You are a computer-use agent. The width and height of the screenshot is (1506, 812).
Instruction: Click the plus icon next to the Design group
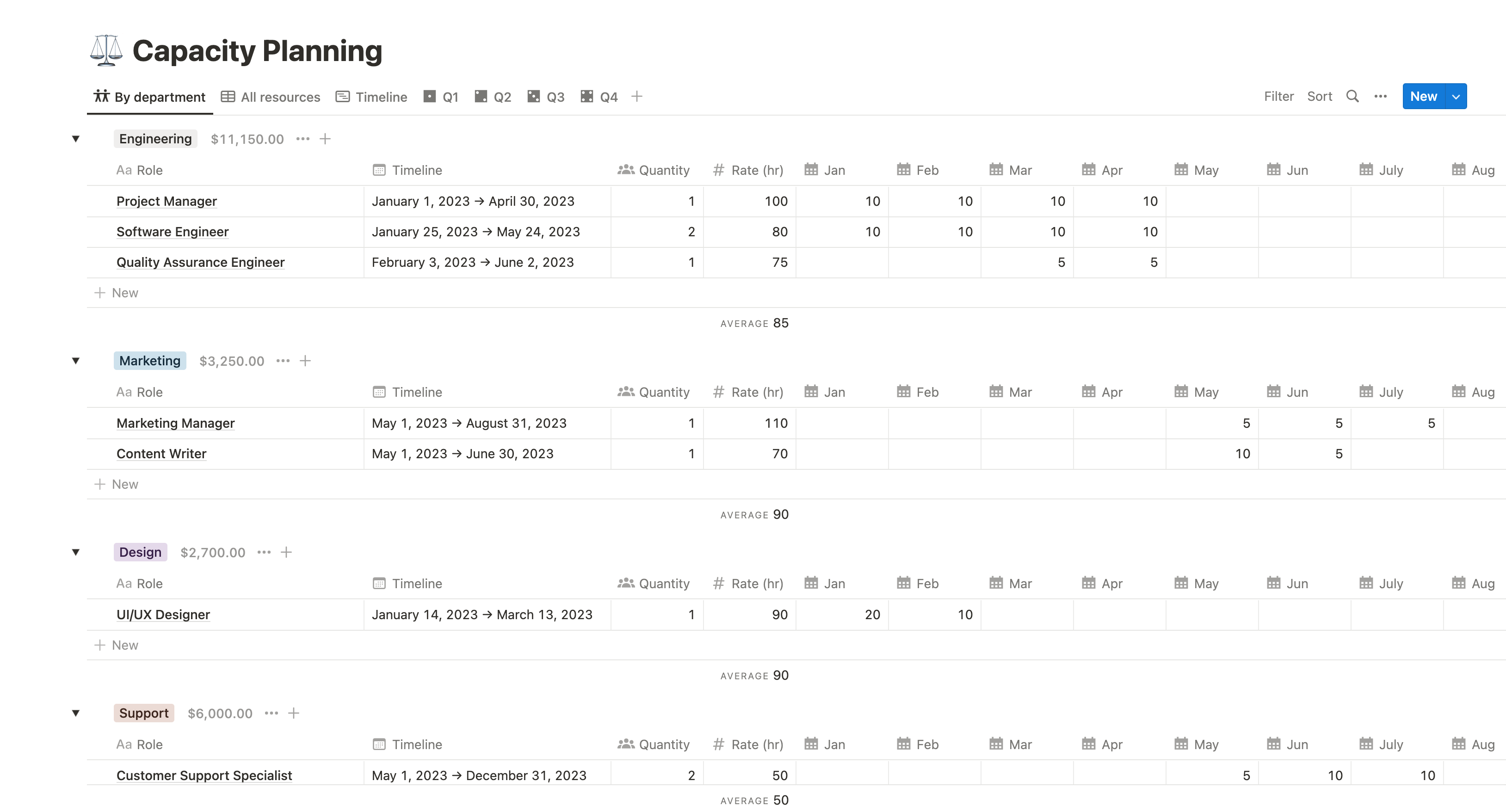(286, 552)
